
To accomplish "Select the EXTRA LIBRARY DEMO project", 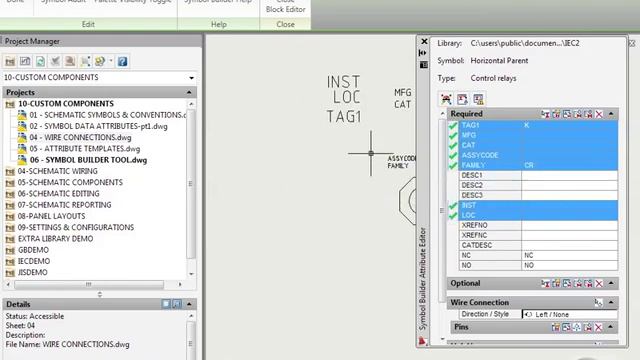I will [55, 238].
